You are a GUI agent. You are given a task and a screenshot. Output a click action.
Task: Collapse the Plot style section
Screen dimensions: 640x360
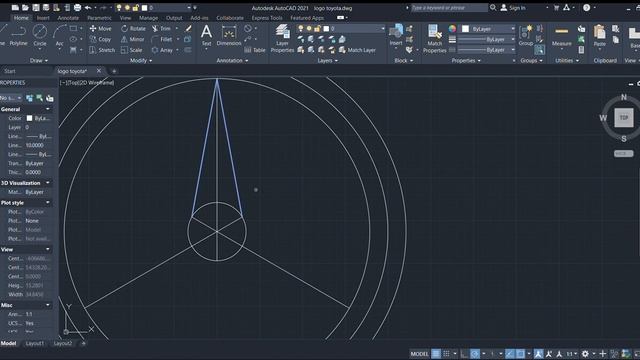[48, 202]
